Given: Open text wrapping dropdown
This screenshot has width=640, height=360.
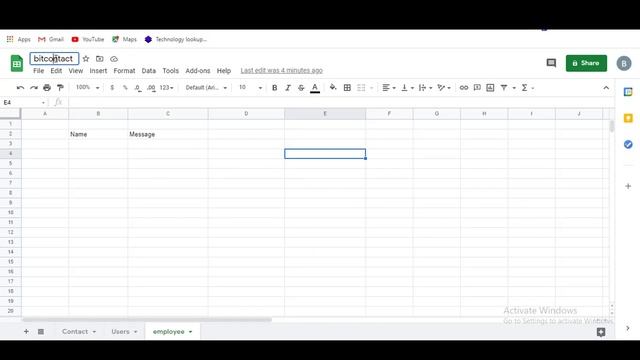Looking at the screenshot, I should [x=425, y=88].
